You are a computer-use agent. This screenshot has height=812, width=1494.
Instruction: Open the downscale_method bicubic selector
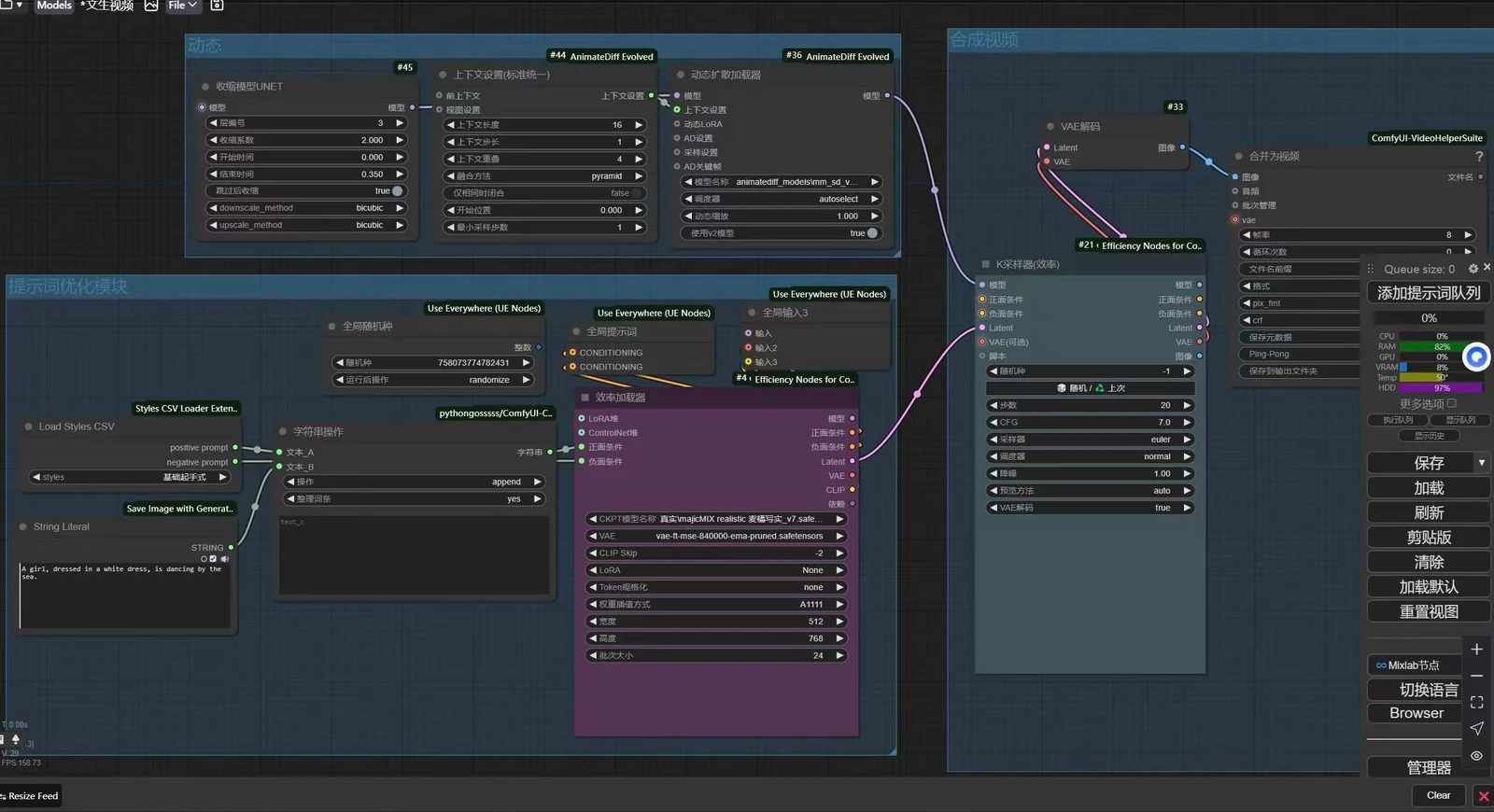306,208
